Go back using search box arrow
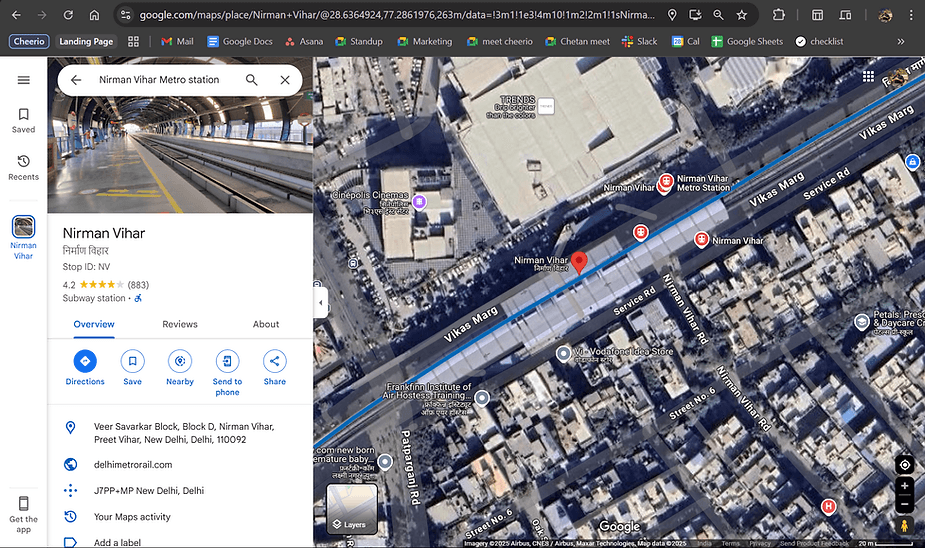This screenshot has width=925, height=548. (76, 80)
